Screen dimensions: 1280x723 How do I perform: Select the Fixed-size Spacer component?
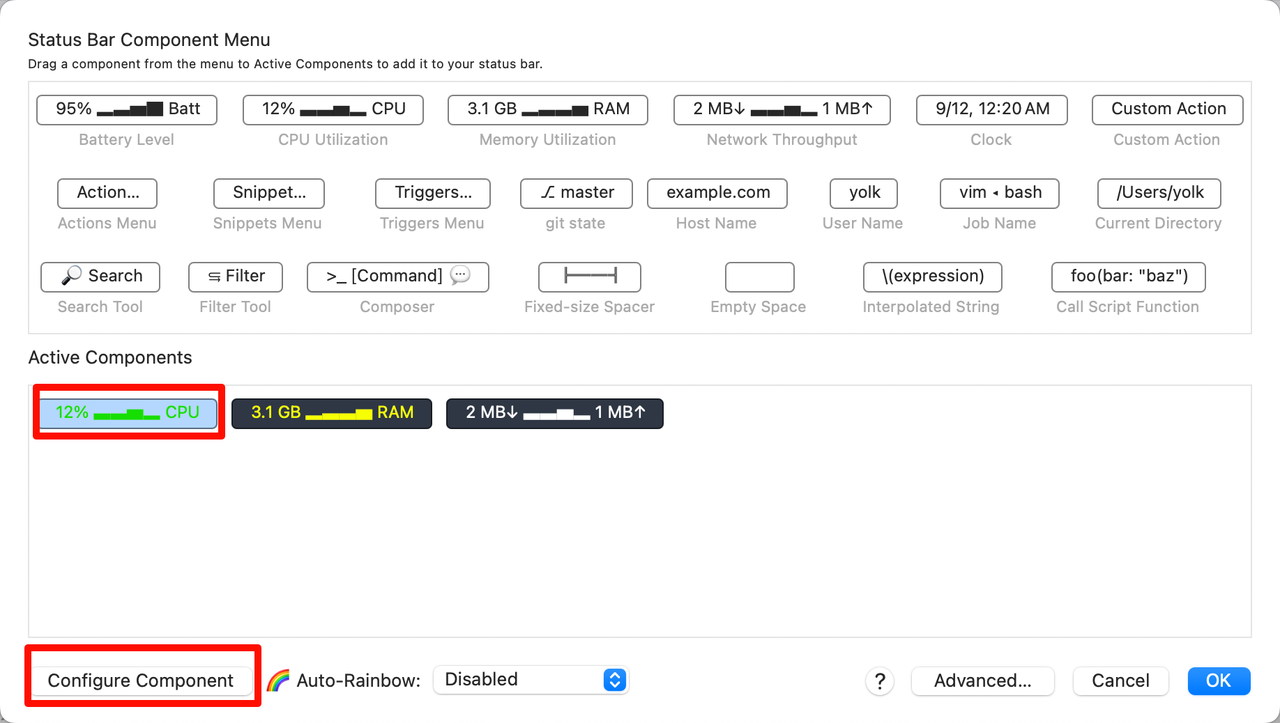click(589, 277)
